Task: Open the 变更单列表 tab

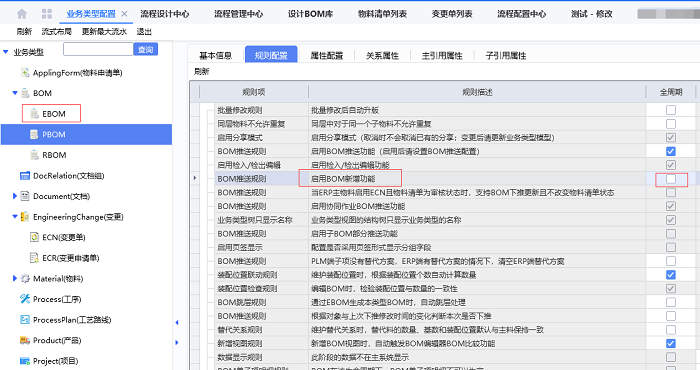Action: [x=452, y=14]
